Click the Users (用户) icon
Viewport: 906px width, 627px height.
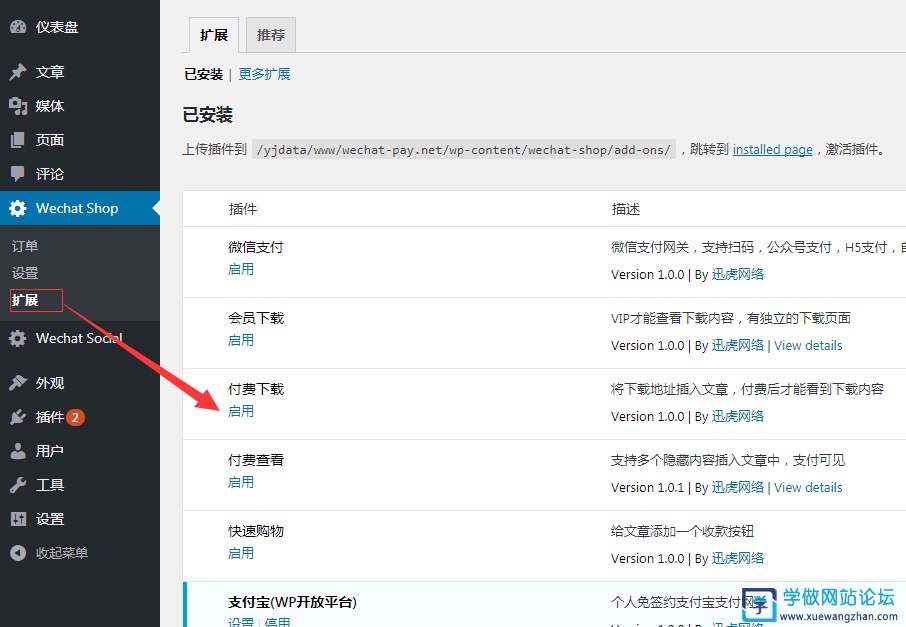point(18,451)
